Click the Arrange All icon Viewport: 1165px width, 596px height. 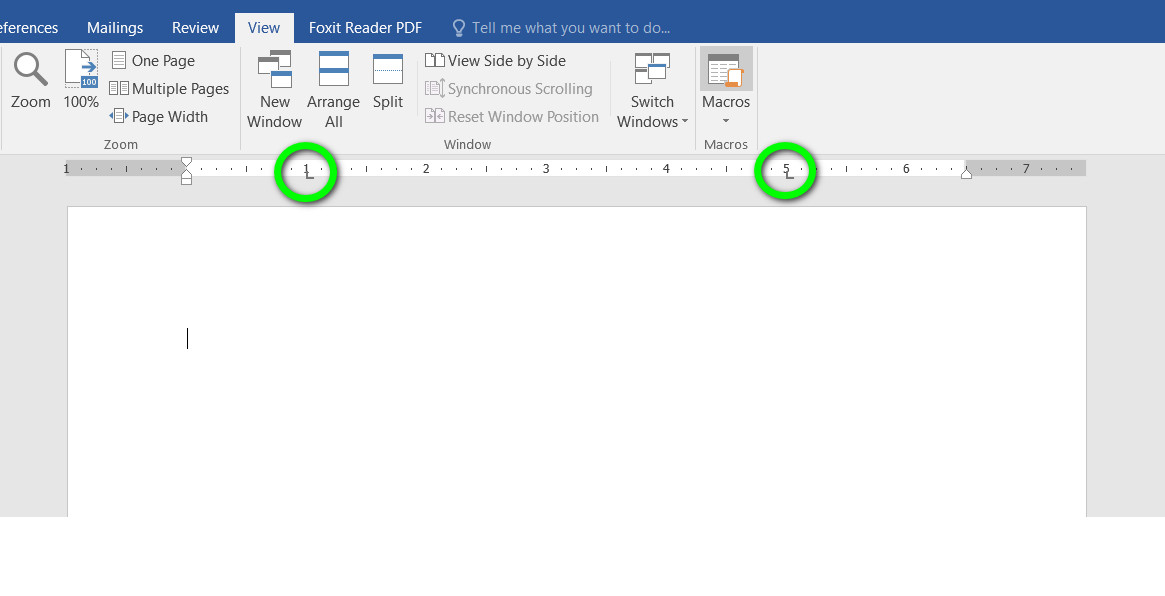click(334, 68)
